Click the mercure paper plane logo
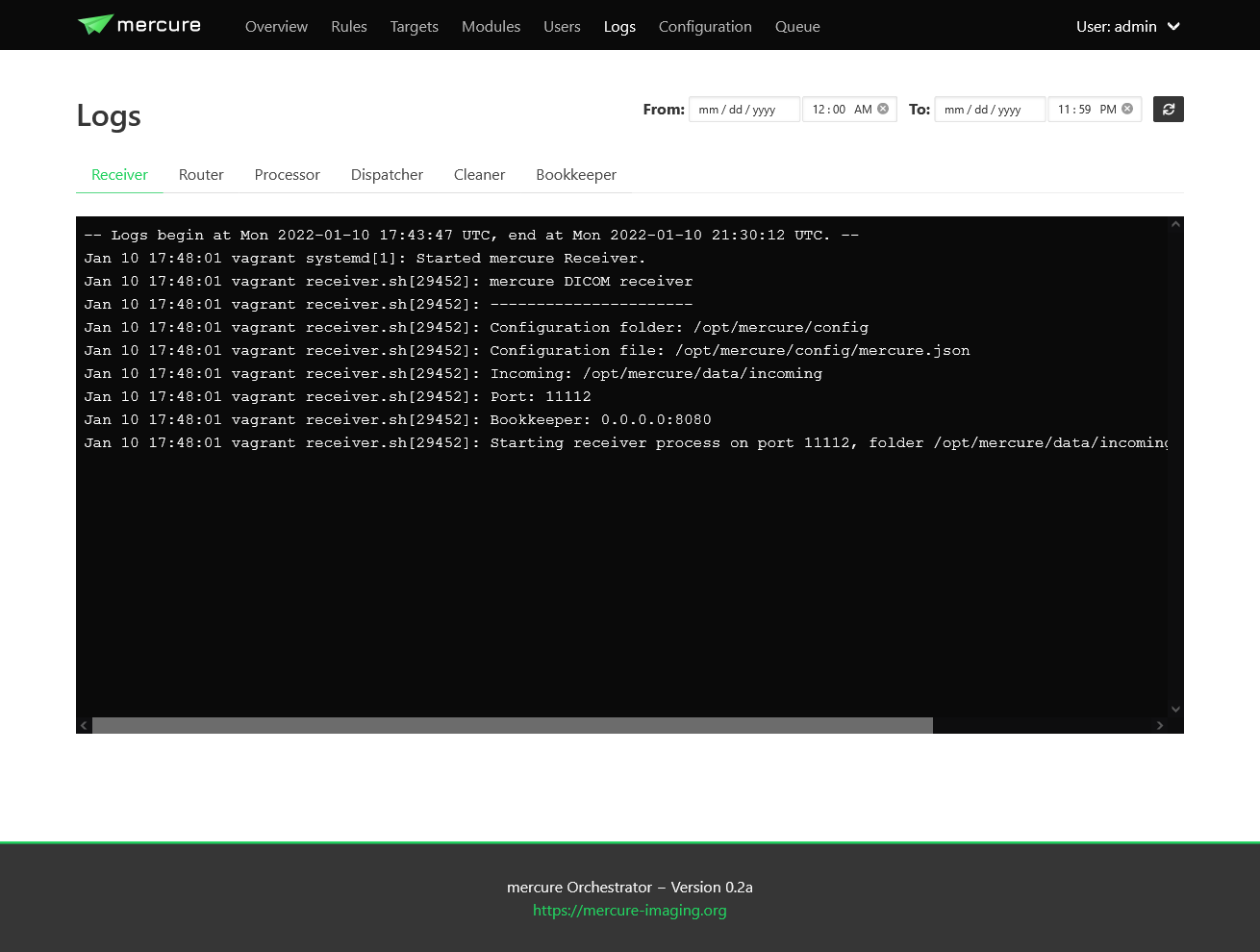The height and width of the screenshot is (952, 1260). (95, 24)
